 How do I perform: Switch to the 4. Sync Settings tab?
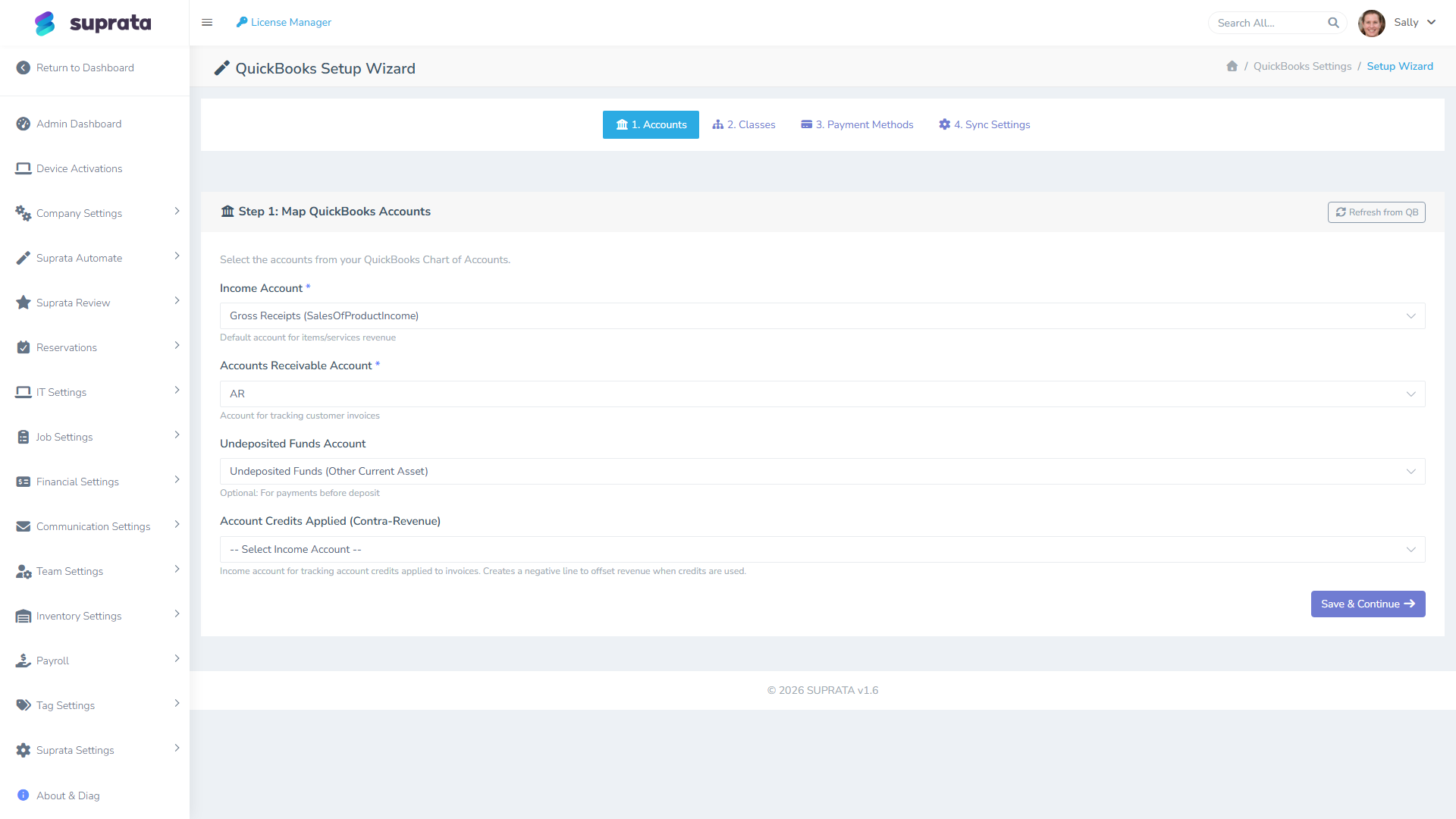pyautogui.click(x=984, y=124)
